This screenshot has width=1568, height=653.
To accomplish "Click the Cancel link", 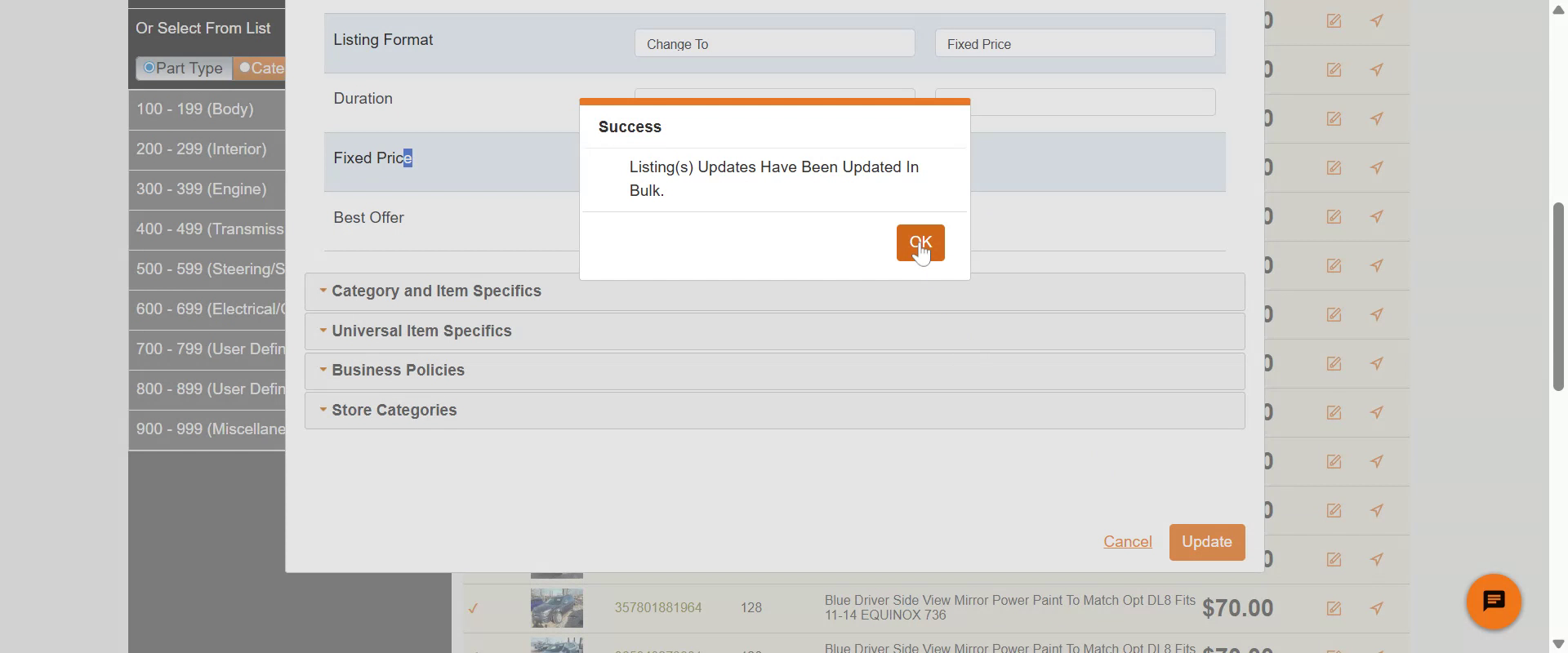I will (1128, 542).
